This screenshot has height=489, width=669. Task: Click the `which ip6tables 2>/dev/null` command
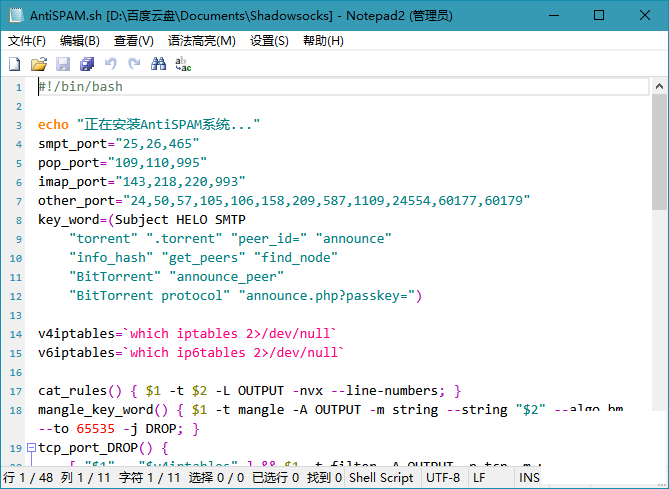(234, 352)
